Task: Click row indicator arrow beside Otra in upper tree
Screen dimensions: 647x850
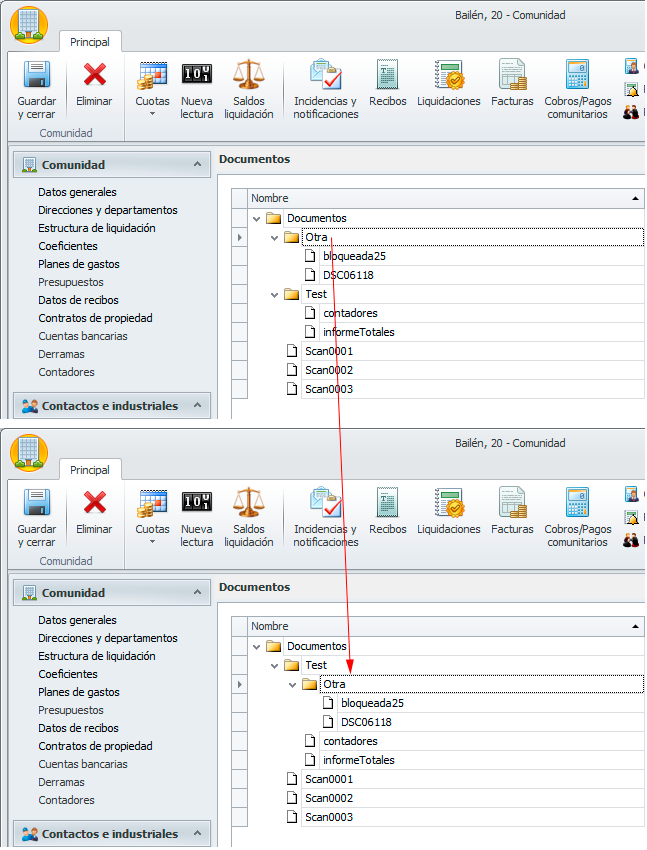Action: [240, 237]
